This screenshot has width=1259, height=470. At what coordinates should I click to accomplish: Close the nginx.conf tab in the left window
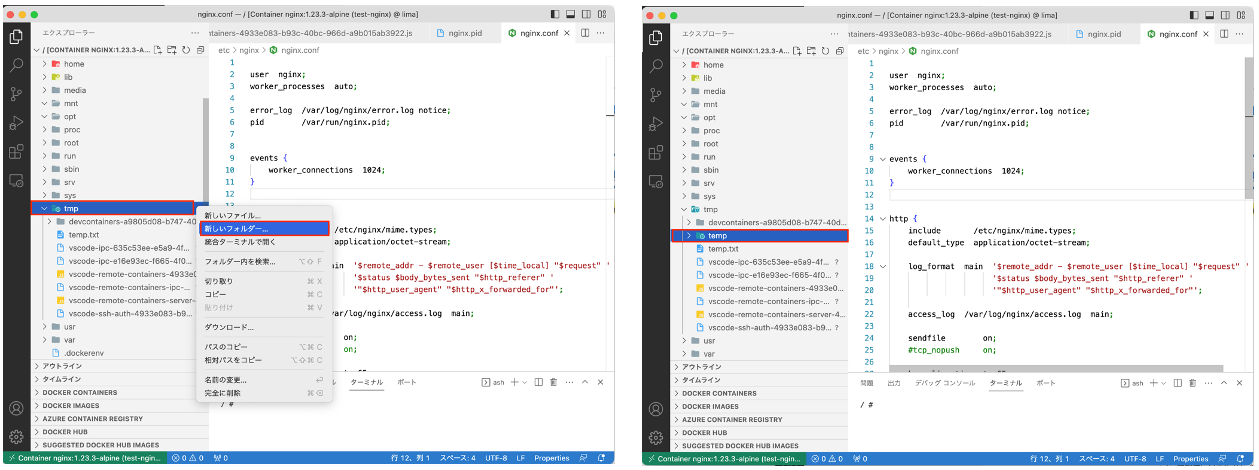click(x=567, y=33)
